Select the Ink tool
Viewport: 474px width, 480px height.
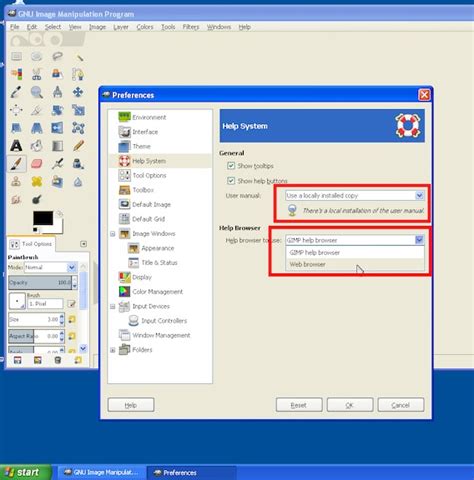pos(78,164)
